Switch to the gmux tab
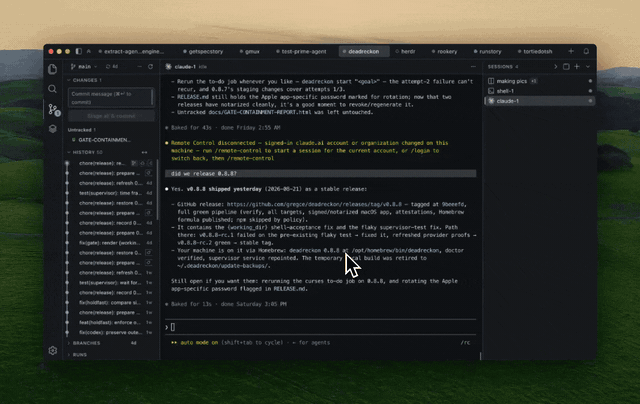 coord(250,51)
